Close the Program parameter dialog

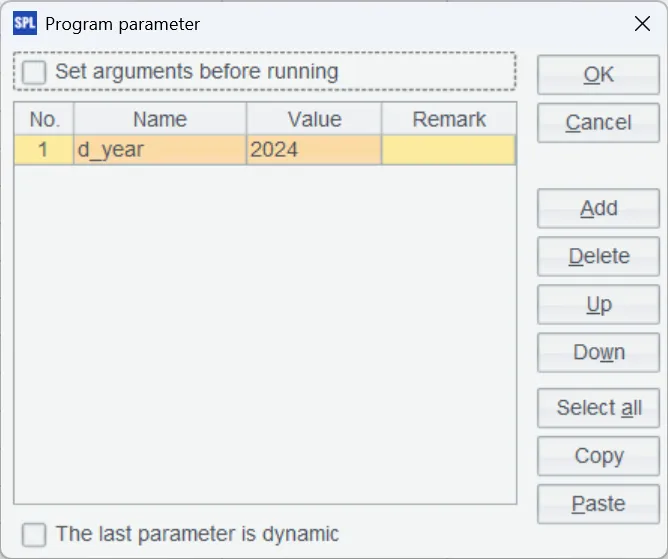coord(642,24)
